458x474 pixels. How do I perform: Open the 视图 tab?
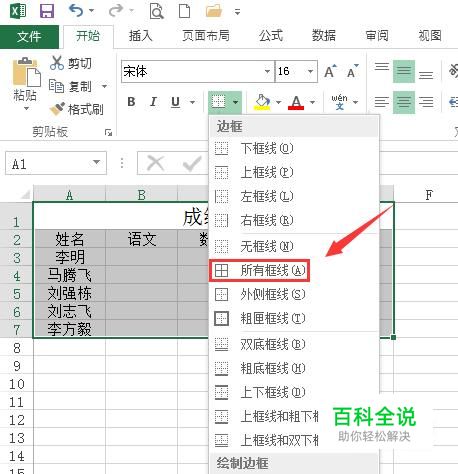pos(430,36)
